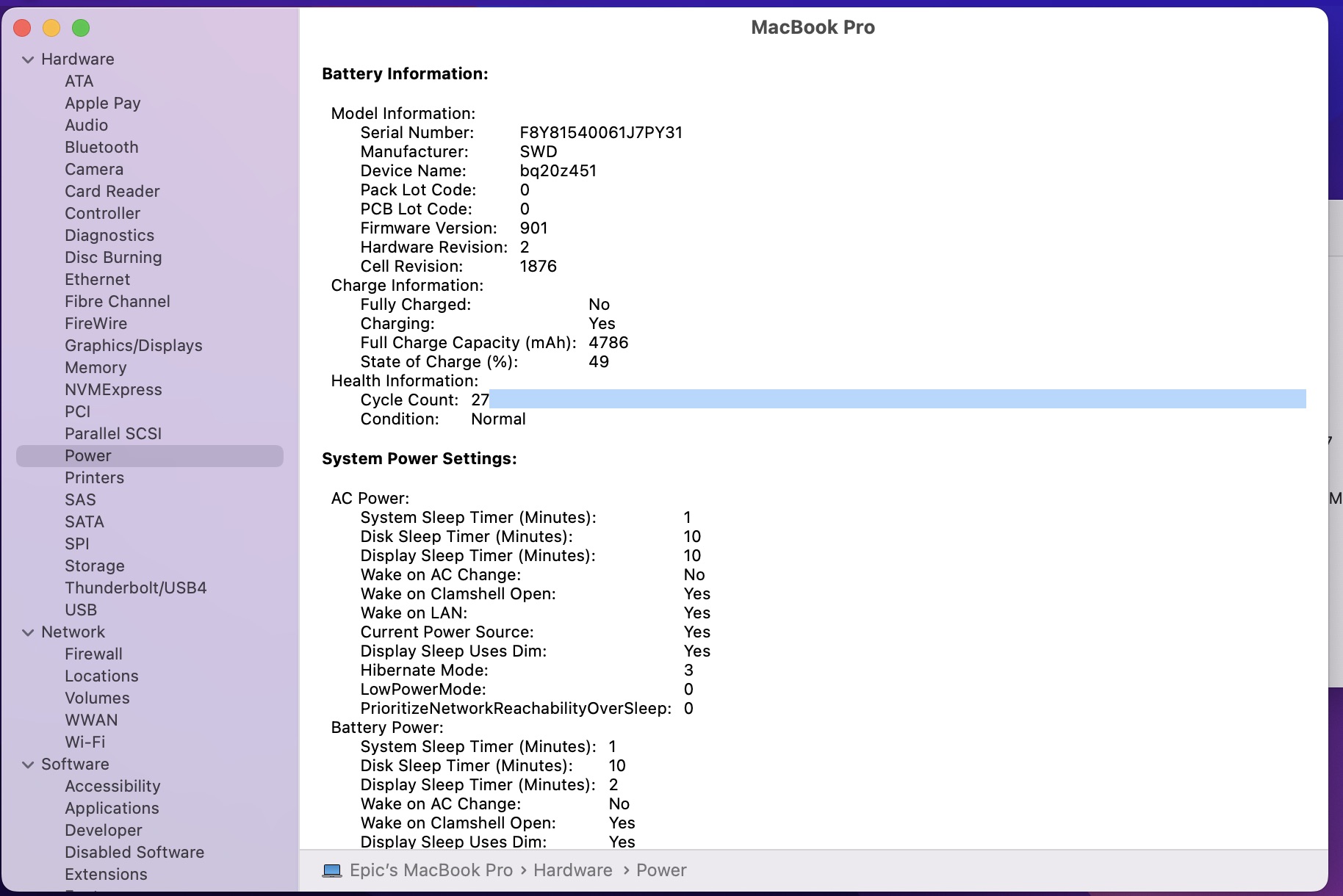Viewport: 1343px width, 896px height.
Task: Collapse the Software section chevron
Action: point(28,765)
